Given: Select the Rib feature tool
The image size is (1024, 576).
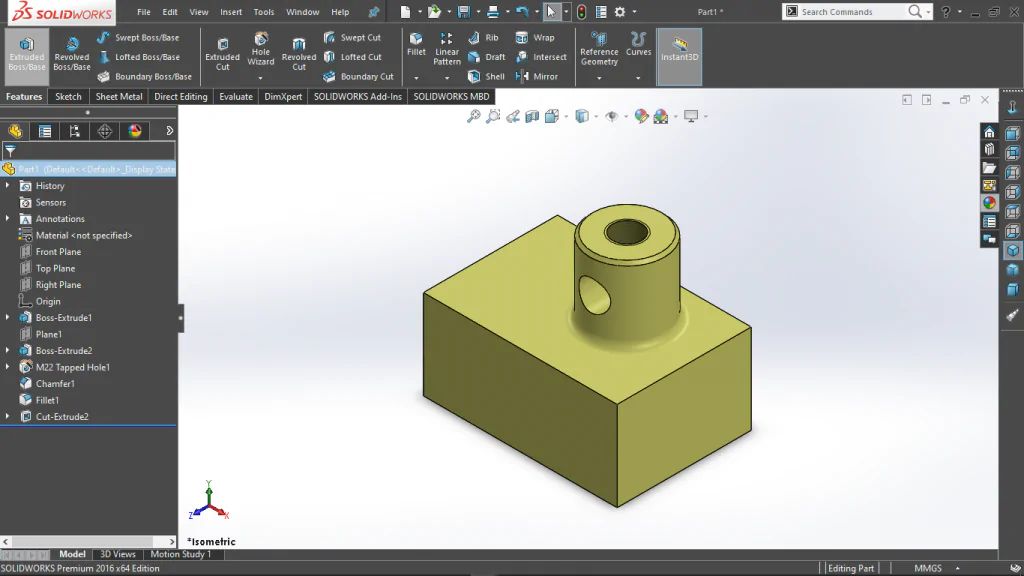Looking at the screenshot, I should click(x=483, y=38).
